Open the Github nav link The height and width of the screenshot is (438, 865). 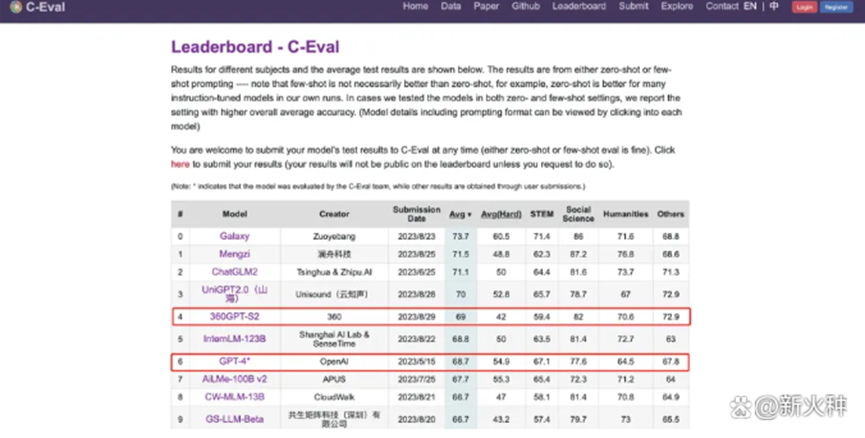525,6
